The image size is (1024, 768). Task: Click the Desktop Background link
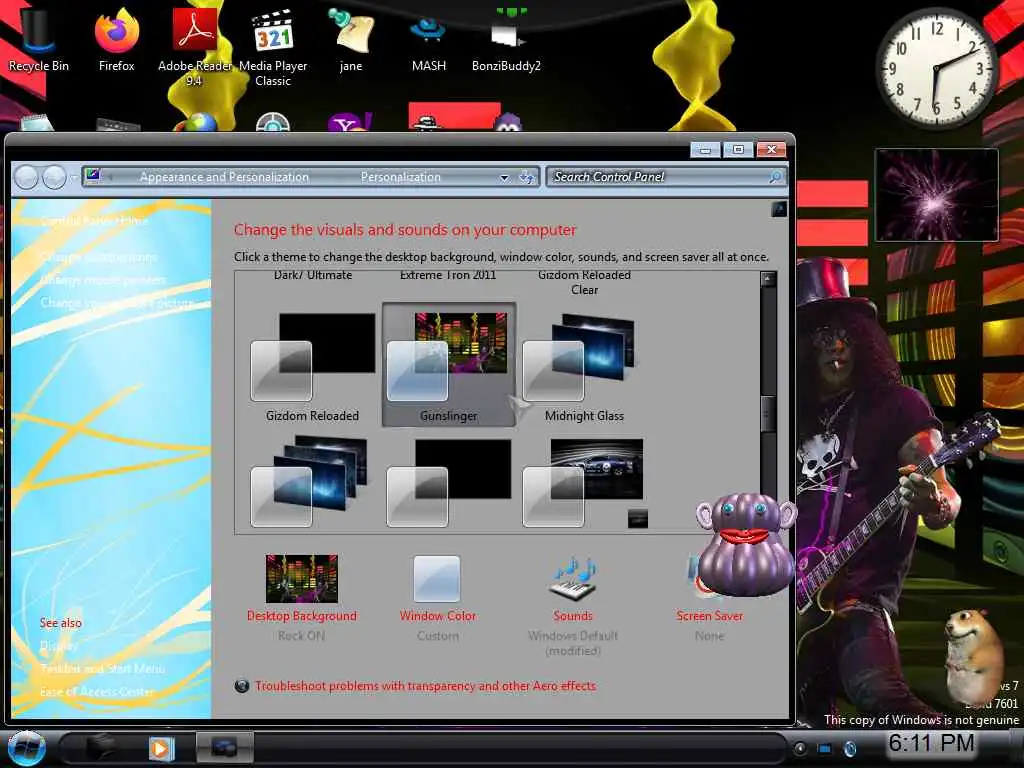pyautogui.click(x=302, y=616)
